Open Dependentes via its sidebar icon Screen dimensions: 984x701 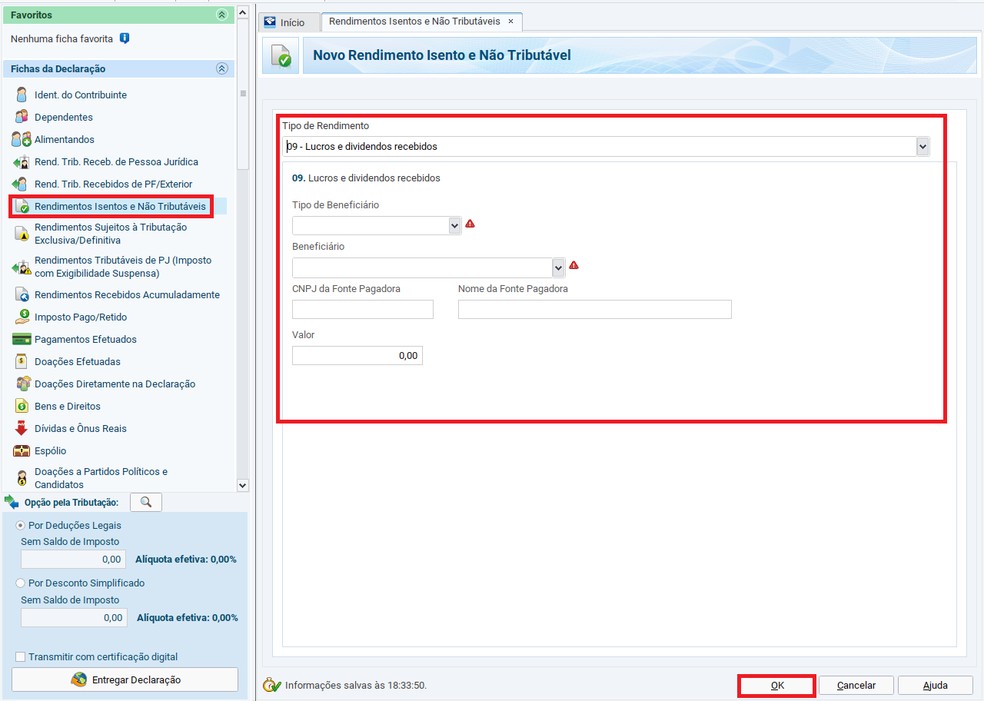[21, 117]
